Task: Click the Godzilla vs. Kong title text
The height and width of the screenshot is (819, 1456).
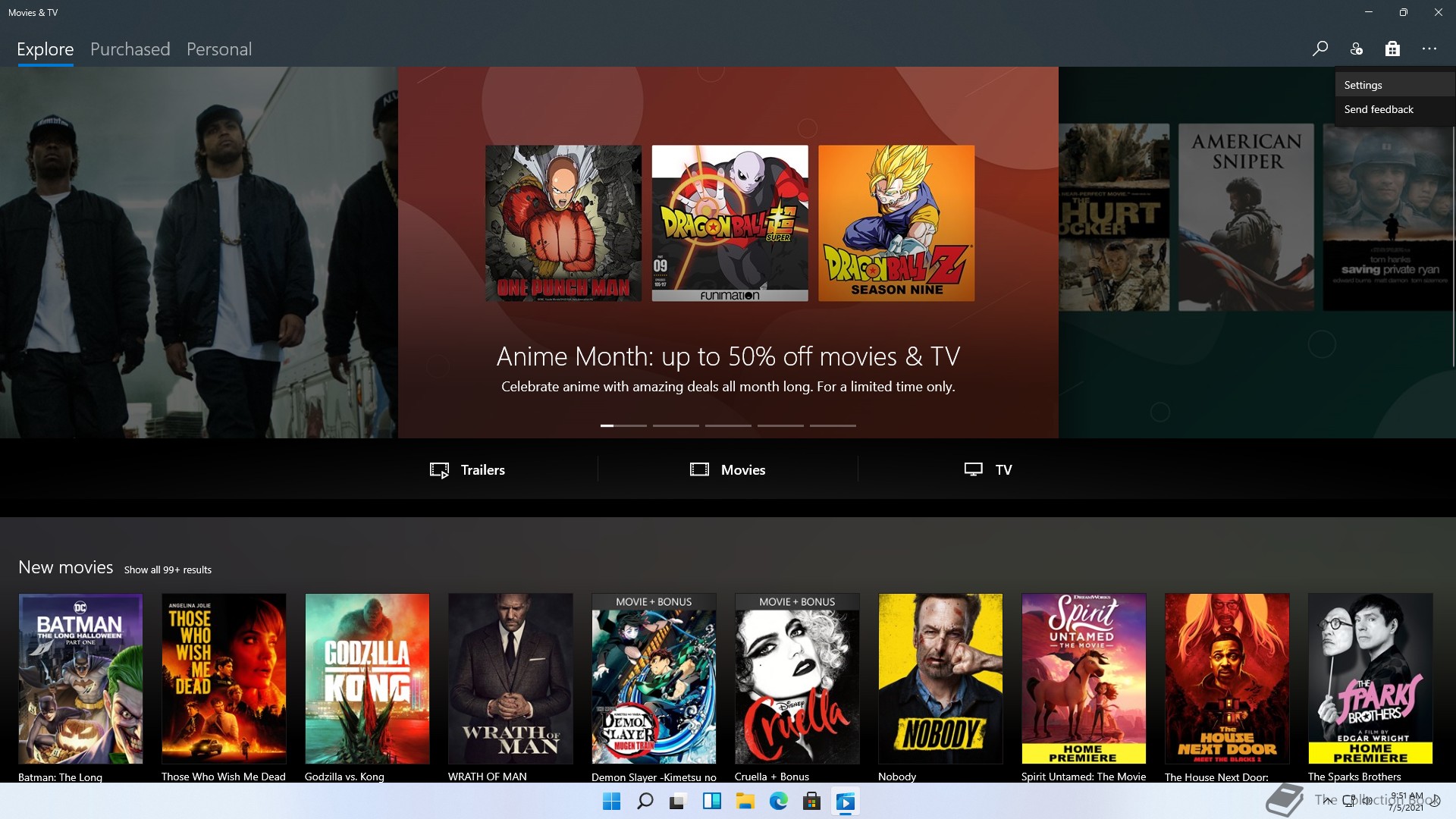Action: coord(344,777)
